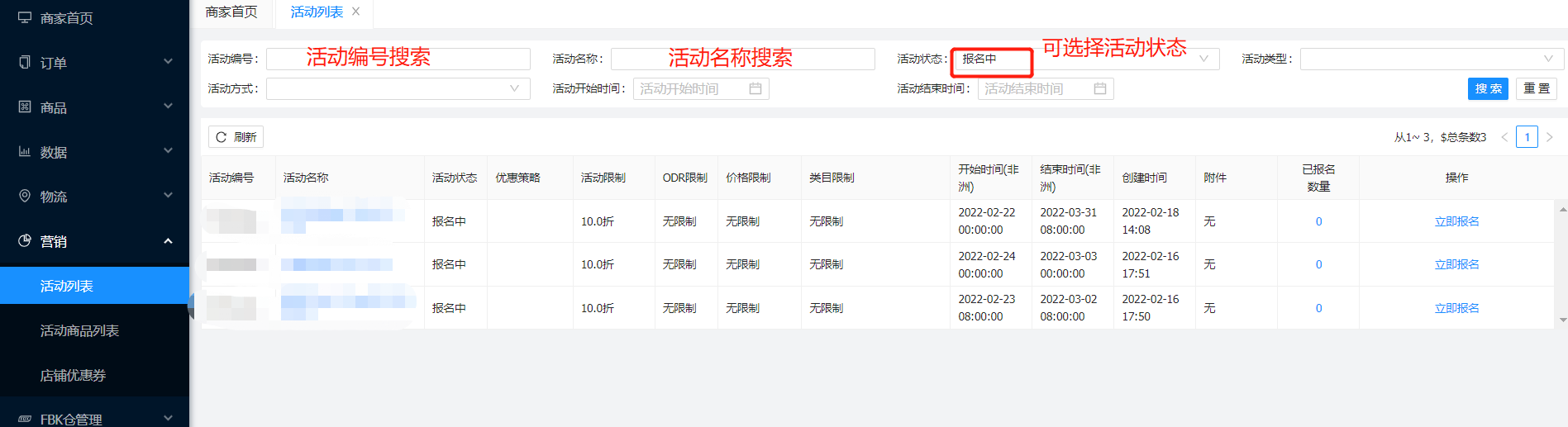1568x427 pixels.
Task: Close the 活动列表 tab
Action: 356,12
